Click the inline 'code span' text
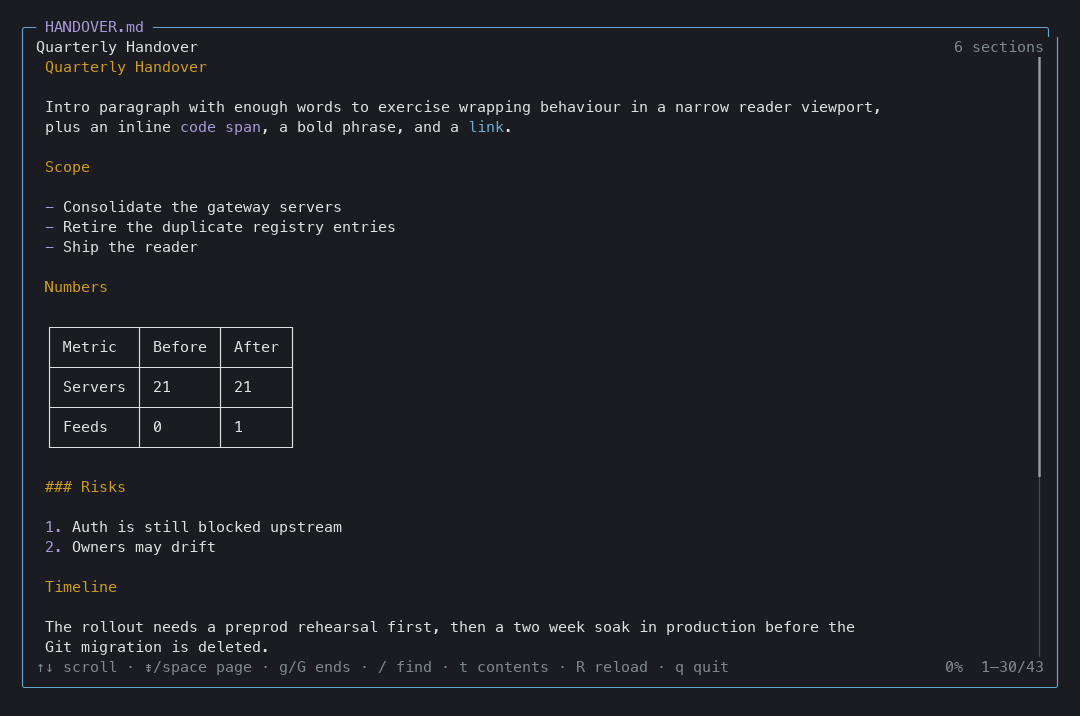This screenshot has height=716, width=1080. click(220, 127)
